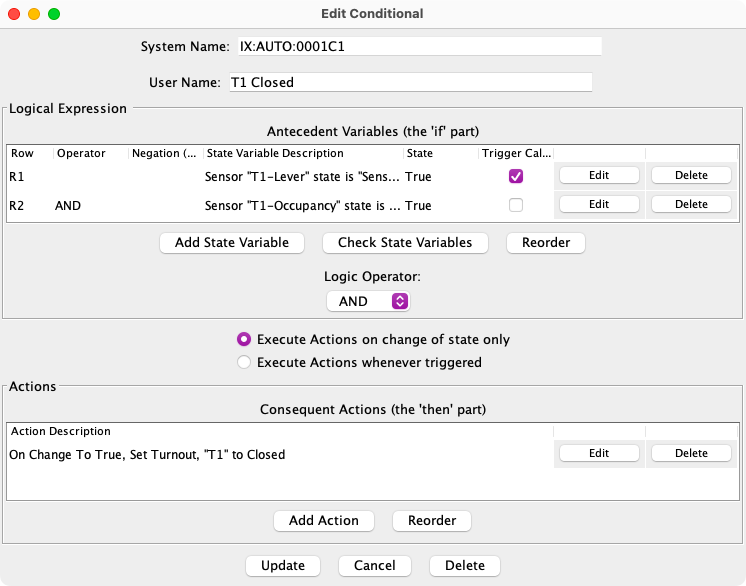Click Check State Variables button
Viewport: 746px width, 586px height.
(x=405, y=242)
